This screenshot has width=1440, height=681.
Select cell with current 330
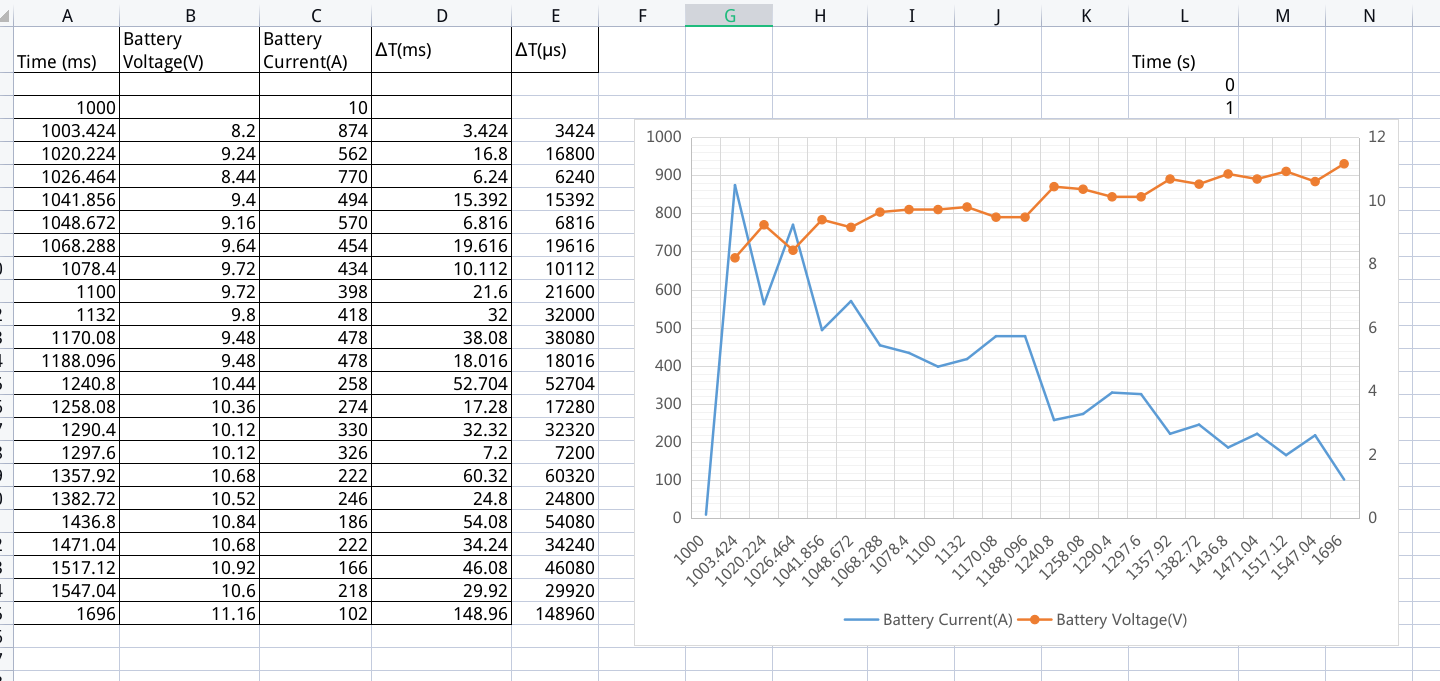coord(316,429)
